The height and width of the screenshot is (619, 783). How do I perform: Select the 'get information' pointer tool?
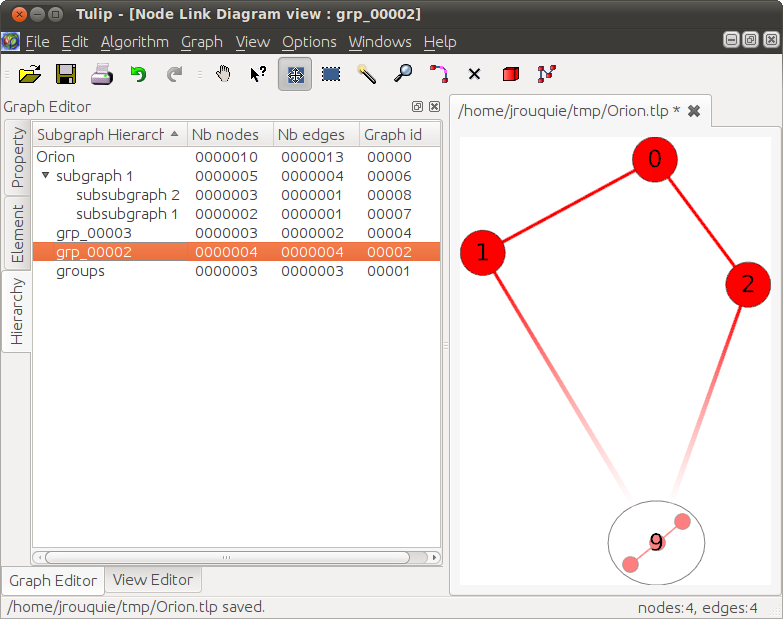point(258,74)
